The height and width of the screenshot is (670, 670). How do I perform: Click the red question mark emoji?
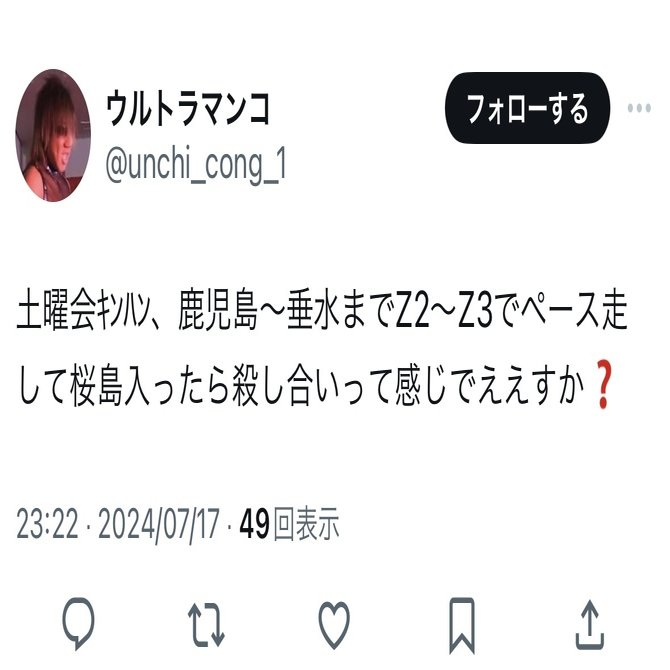[603, 384]
